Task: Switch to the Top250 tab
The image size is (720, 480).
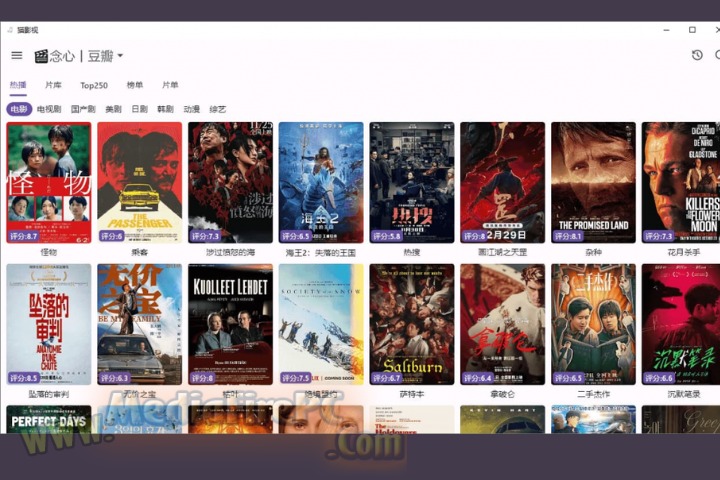Action: click(x=94, y=85)
